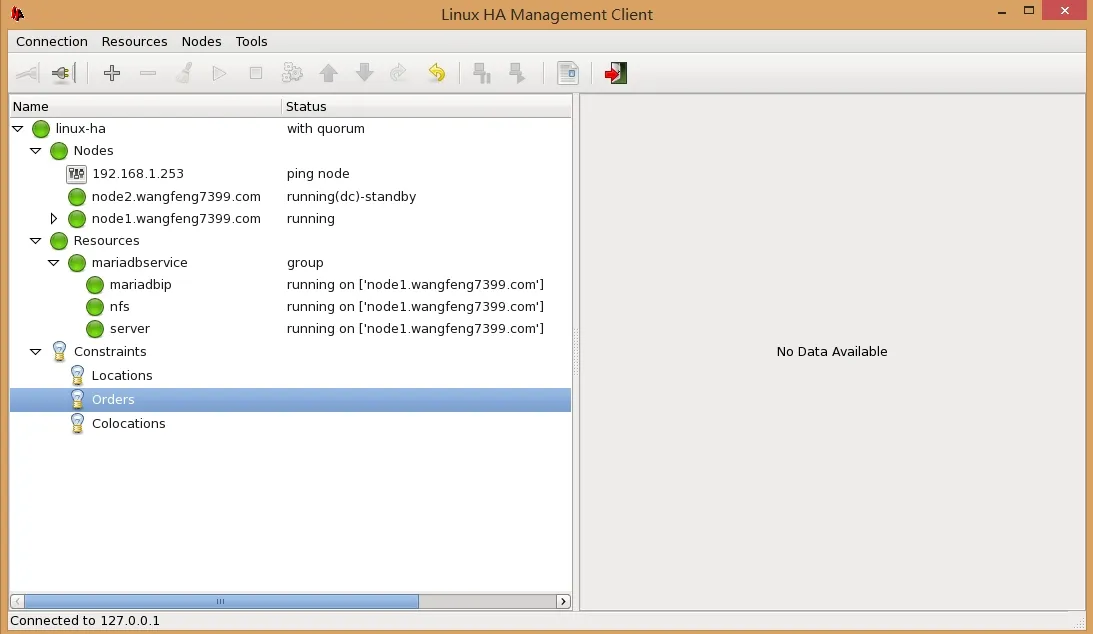
Task: Expand node1.wangfeng7399.com tree node
Action: point(54,219)
